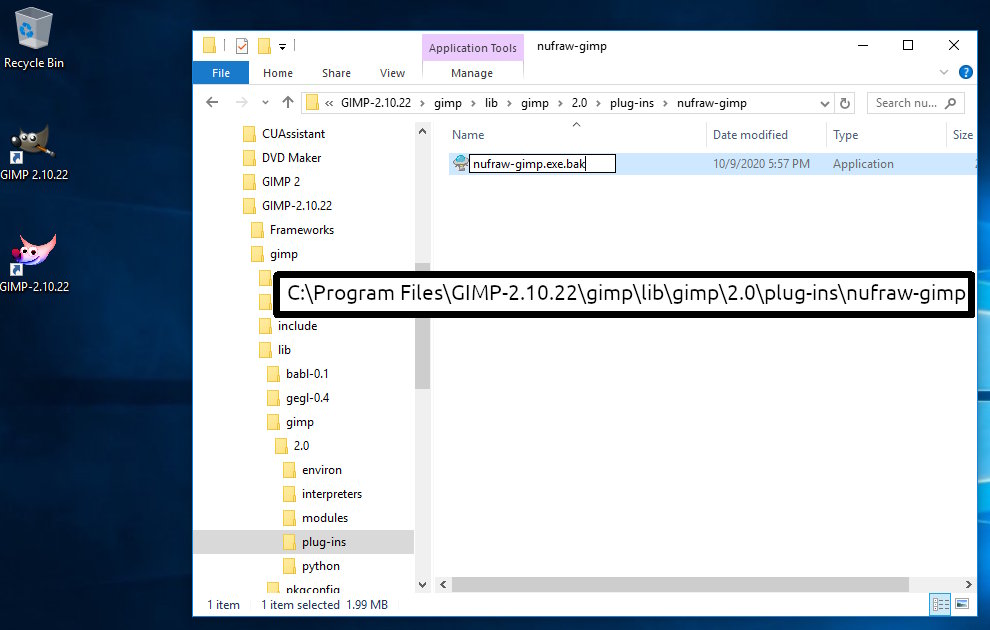The width and height of the screenshot is (990, 630).
Task: Click the GIMP-2.10.22 breadcrumb segment
Action: [x=376, y=103]
